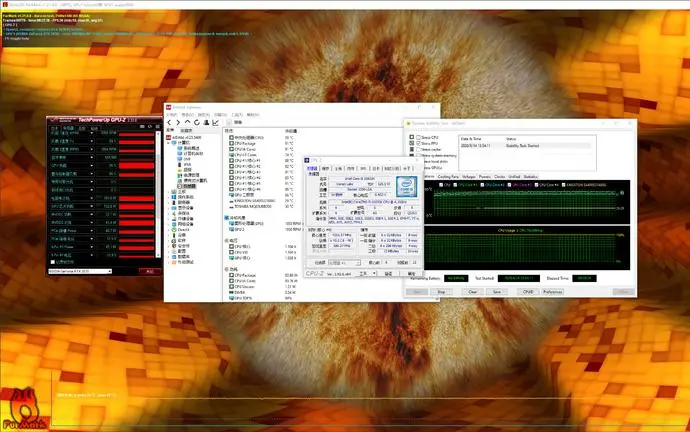Screen dimensions: 690x432
Task: Expand the DirectX node in AIDA64 tree
Action: click(x=169, y=230)
